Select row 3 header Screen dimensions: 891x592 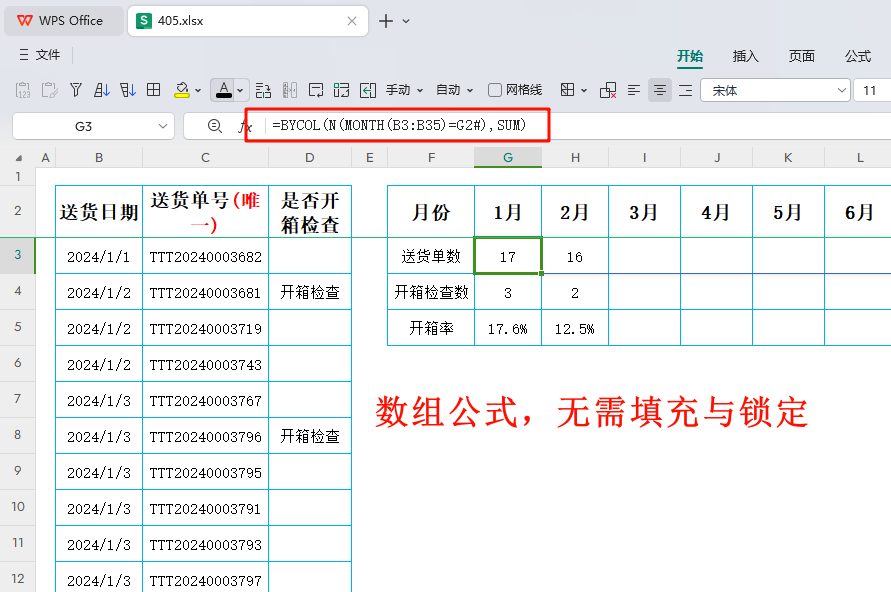click(18, 255)
